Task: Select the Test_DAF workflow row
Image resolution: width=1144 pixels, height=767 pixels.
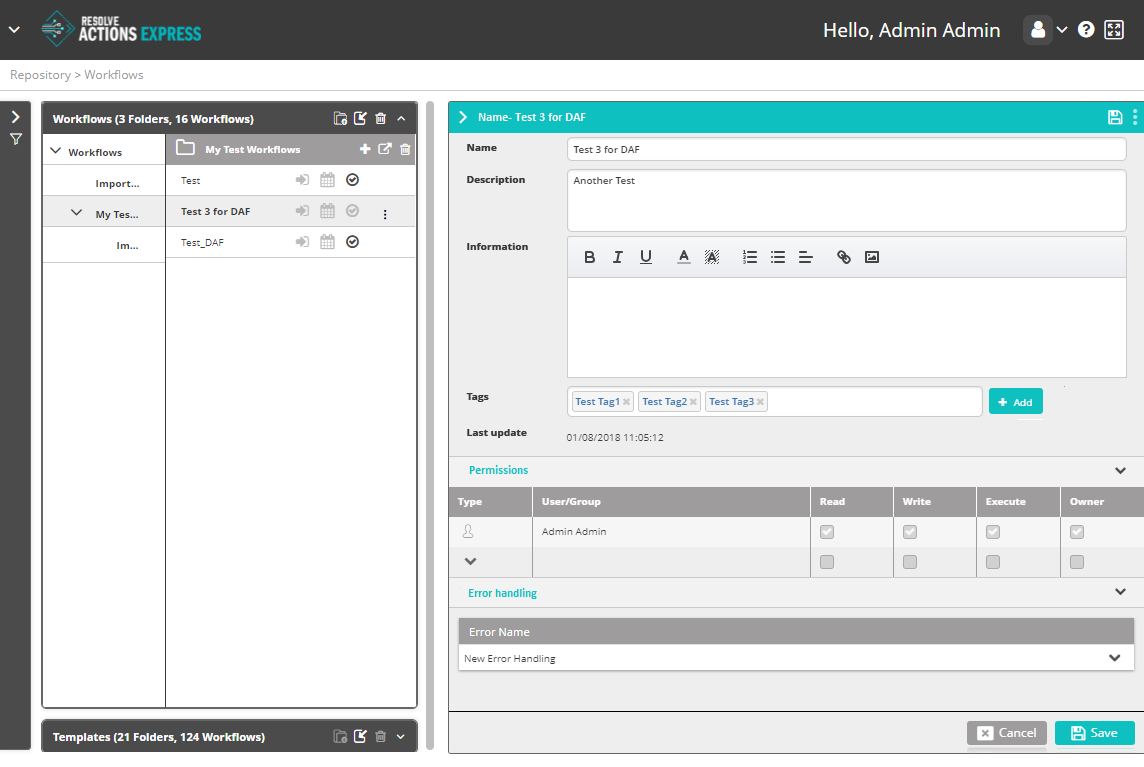Action: (x=290, y=242)
